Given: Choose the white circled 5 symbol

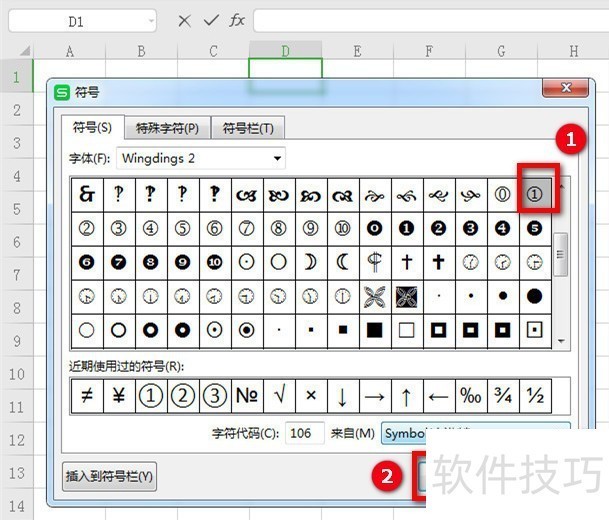Looking at the screenshot, I should [x=183, y=228].
